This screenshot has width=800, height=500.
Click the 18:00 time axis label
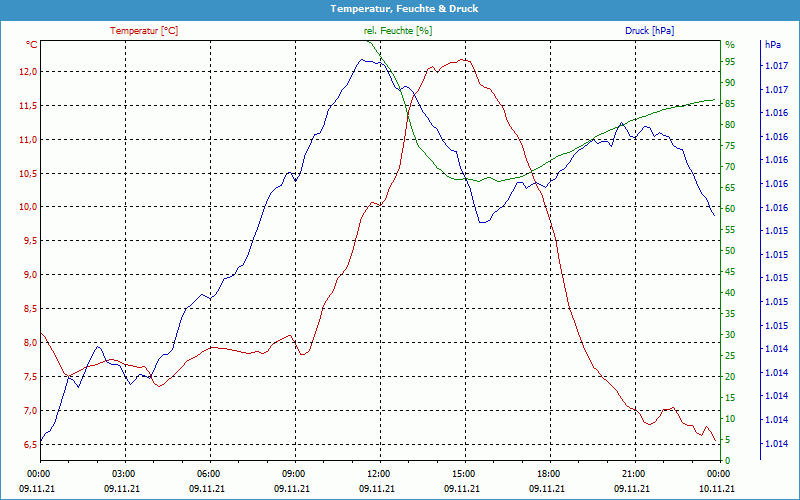tap(547, 474)
